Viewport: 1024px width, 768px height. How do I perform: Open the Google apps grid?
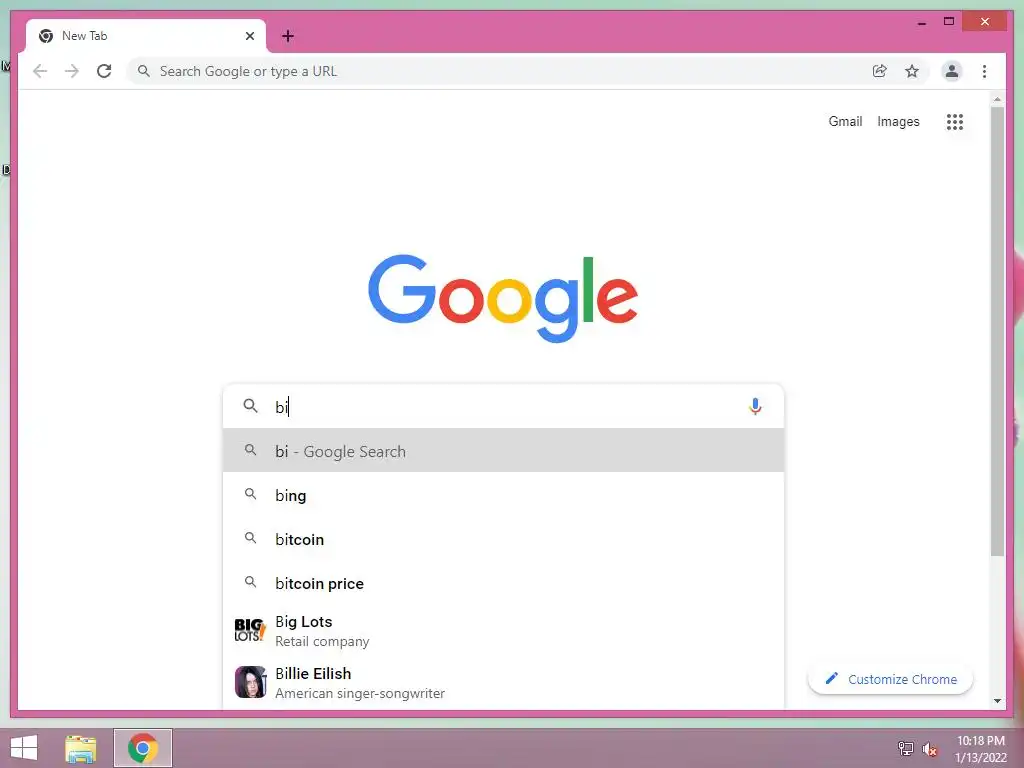[x=955, y=121]
